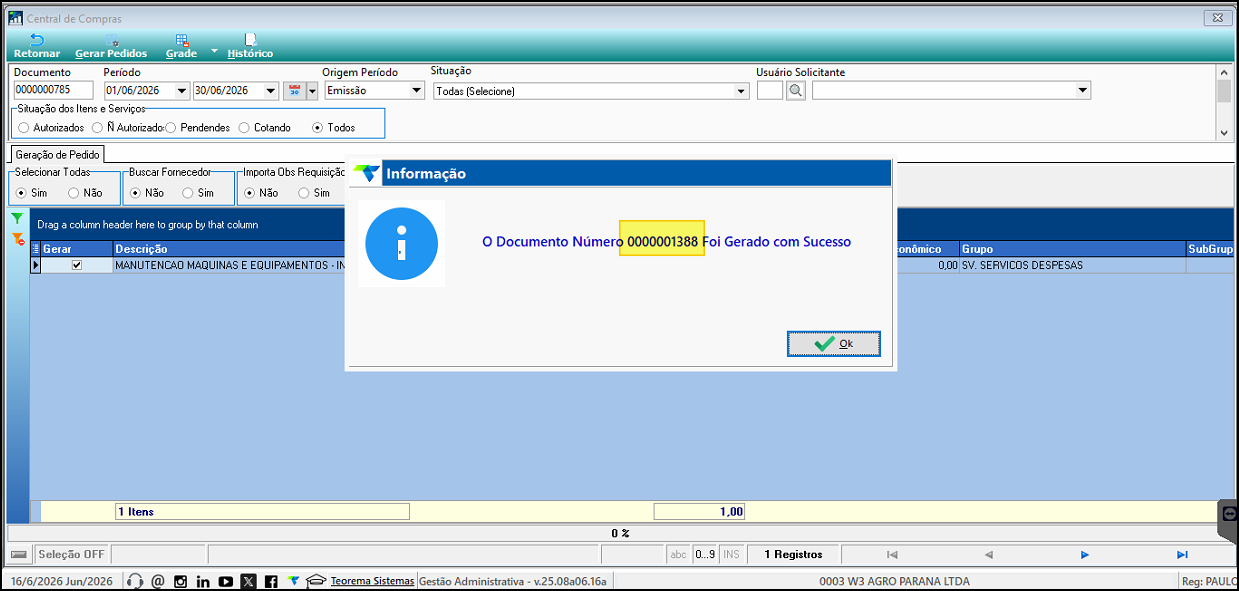Select the Todos radio button
The image size is (1239, 591).
tap(318, 128)
